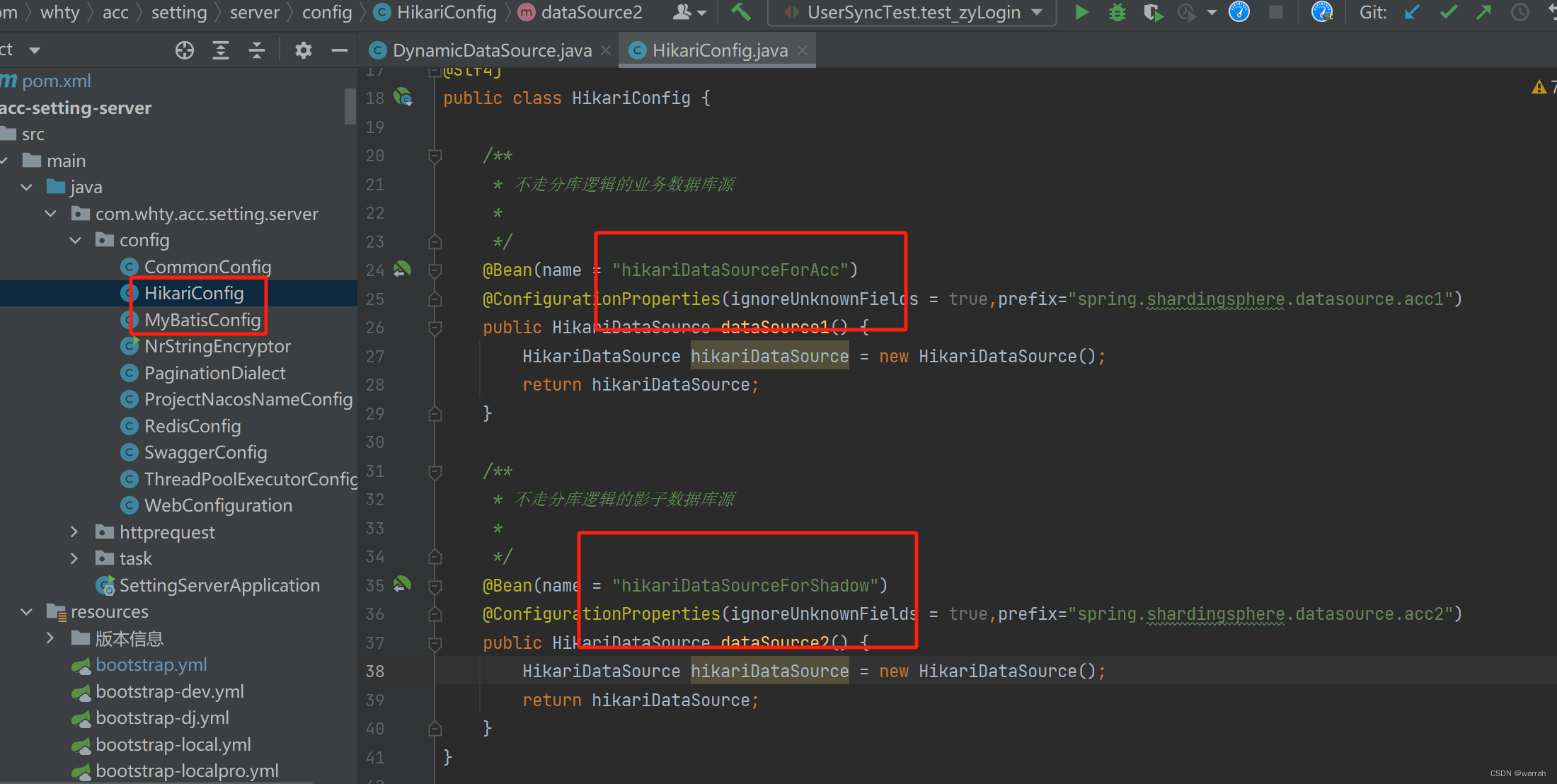This screenshot has height=784, width=1557.
Task: Click the bean gutter icon on line 24
Action: point(402,269)
